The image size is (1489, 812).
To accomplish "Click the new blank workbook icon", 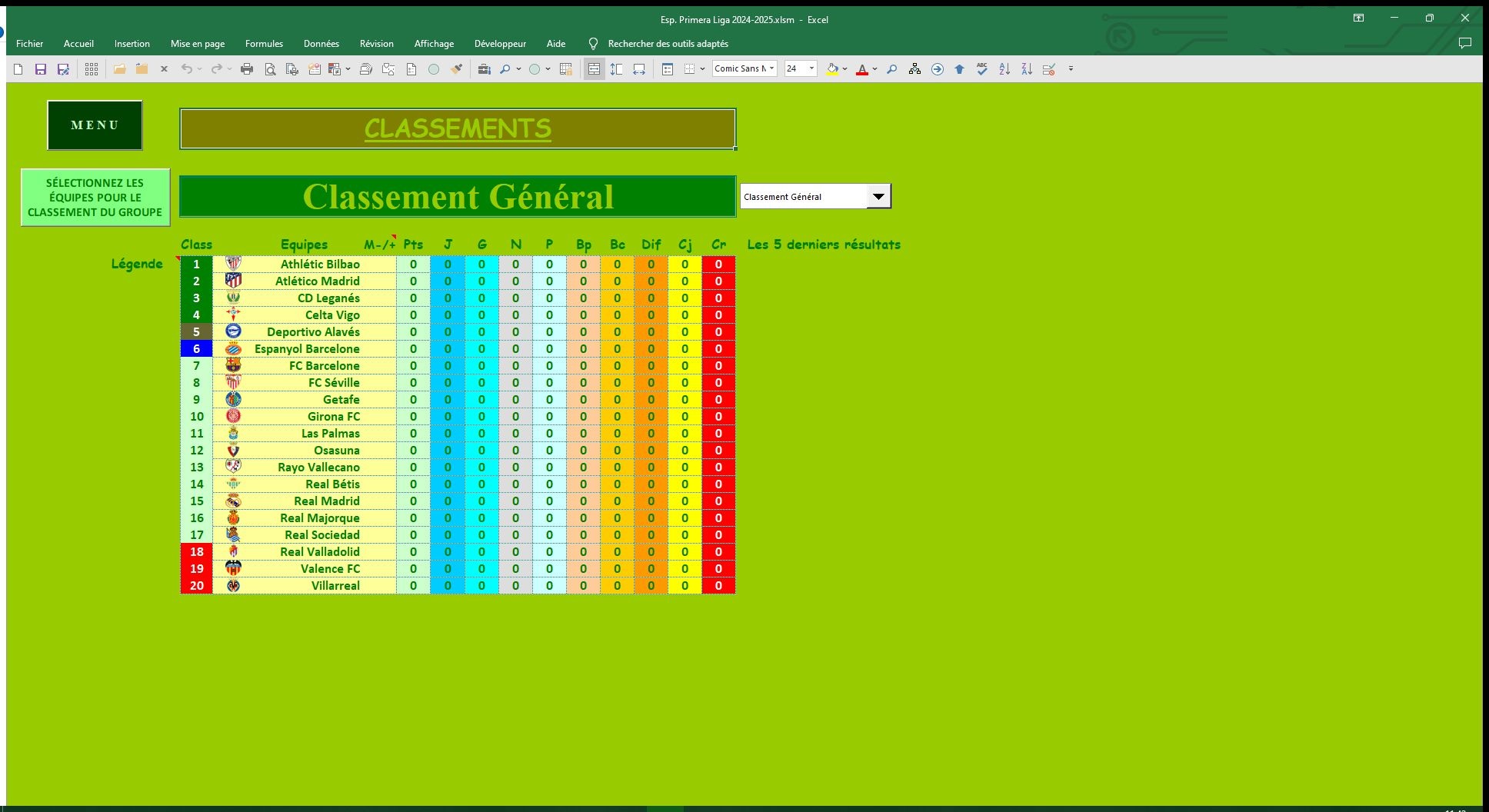I will click(18, 69).
